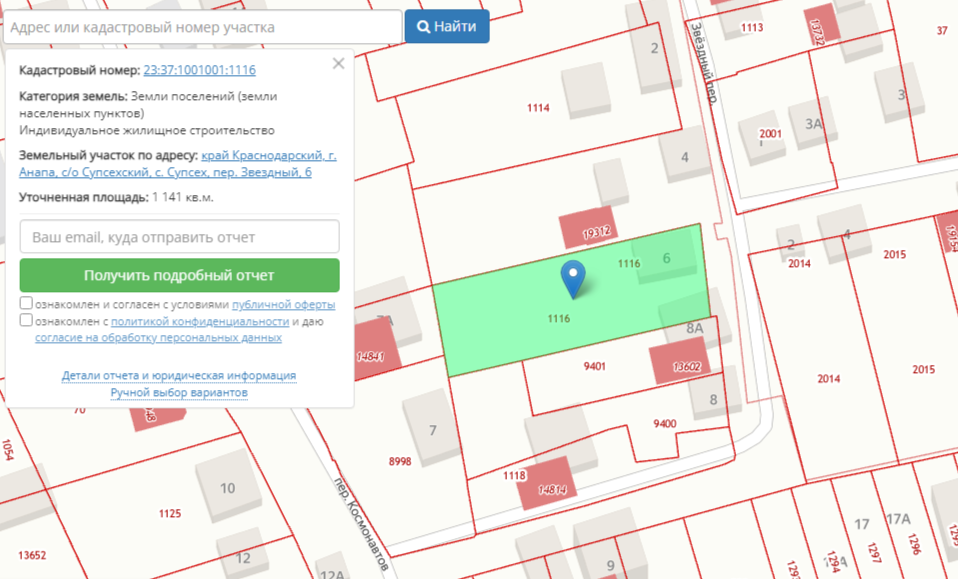
Task: Click the Найти search button
Action: pyautogui.click(x=447, y=27)
